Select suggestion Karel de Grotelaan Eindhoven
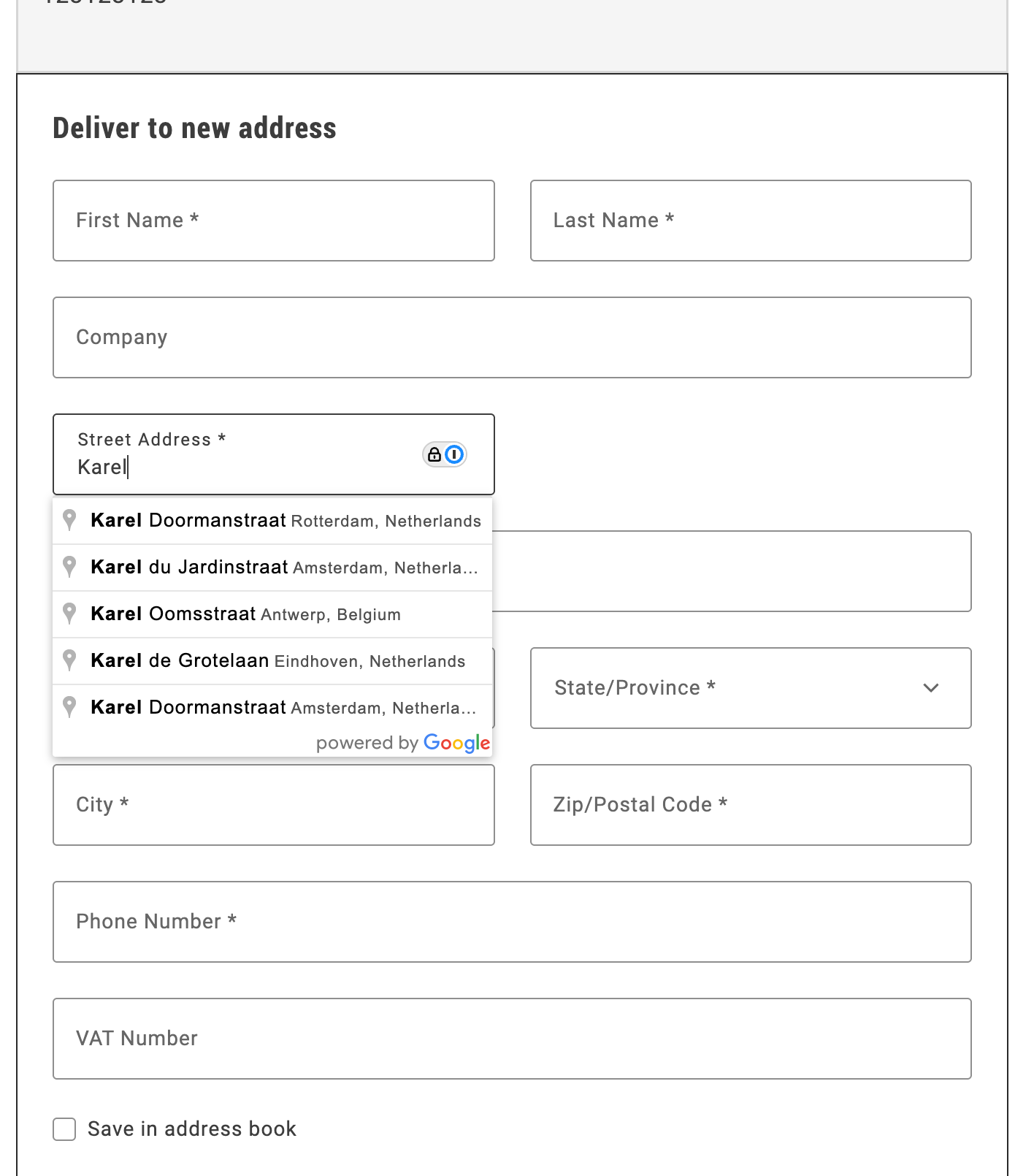This screenshot has height=1176, width=1034. tap(277, 660)
